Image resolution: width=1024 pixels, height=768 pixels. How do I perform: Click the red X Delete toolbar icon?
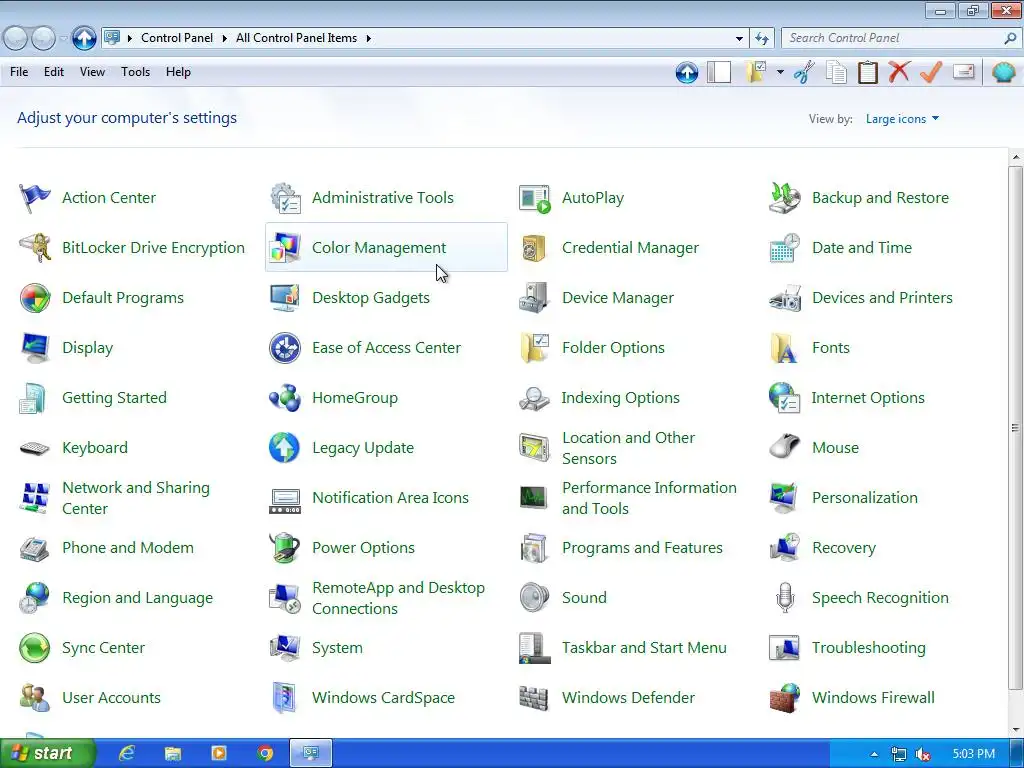(899, 72)
